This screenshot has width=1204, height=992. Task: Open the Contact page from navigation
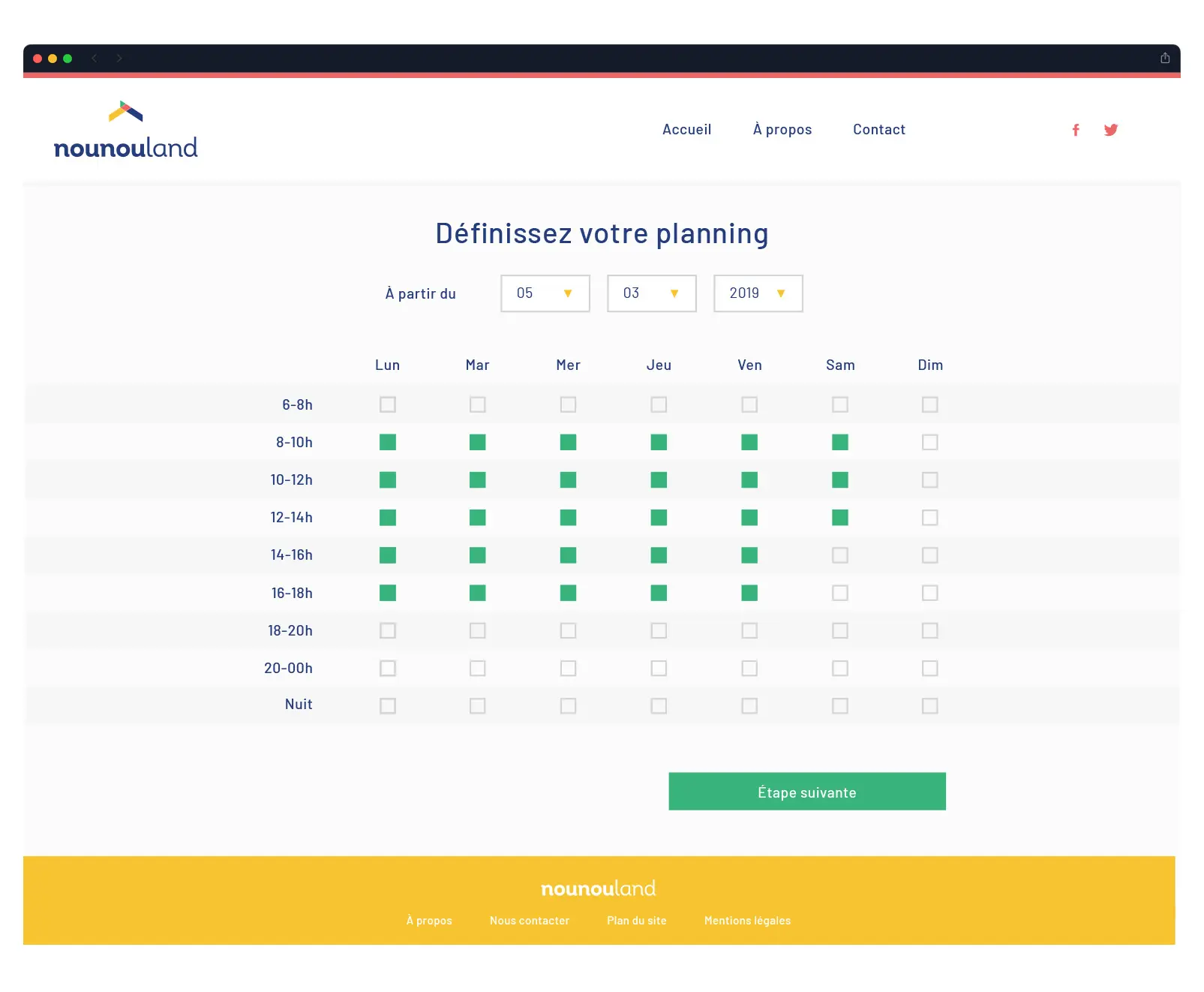pyautogui.click(x=878, y=130)
